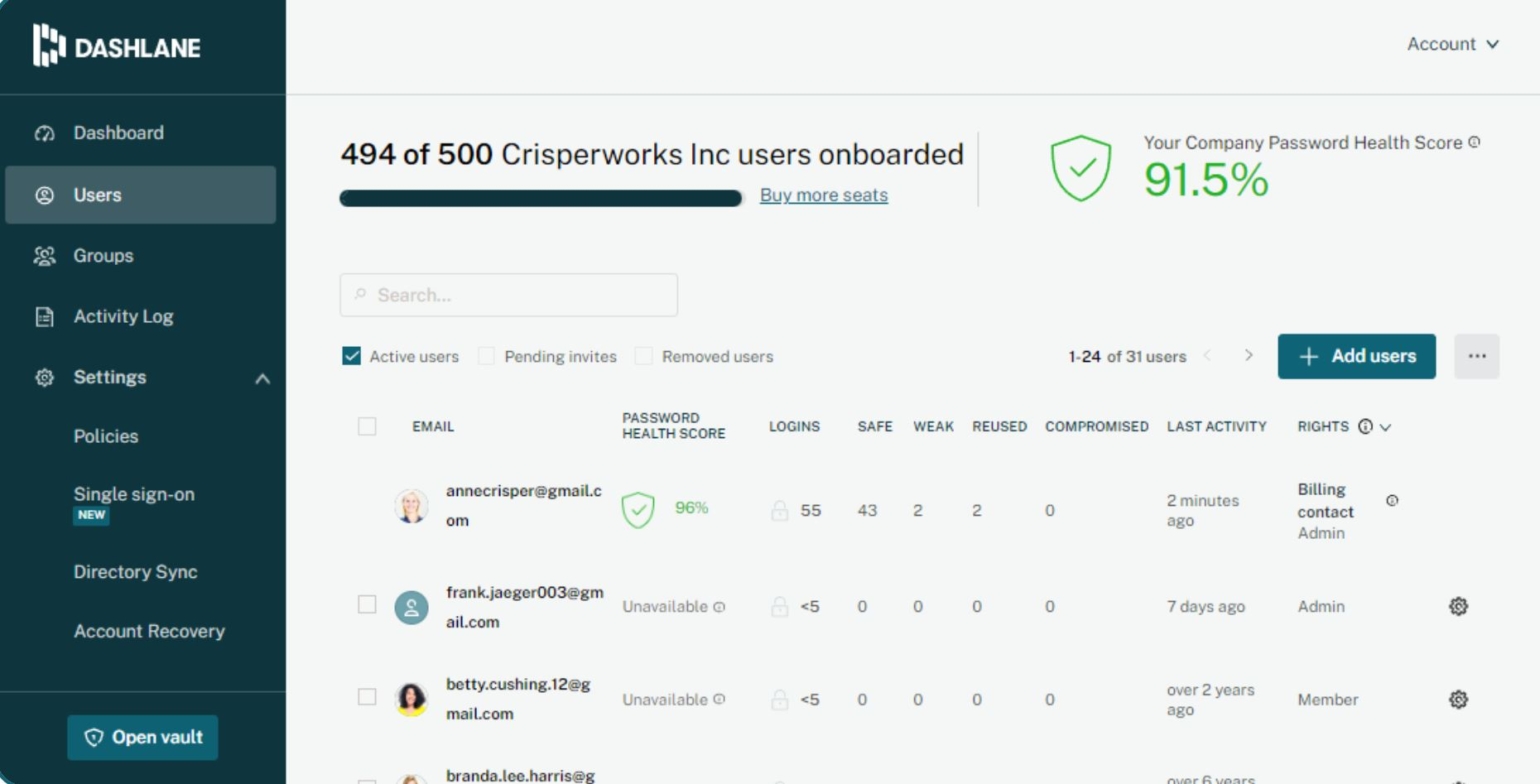Click the Add users button
The height and width of the screenshot is (784, 1540).
click(x=1356, y=356)
